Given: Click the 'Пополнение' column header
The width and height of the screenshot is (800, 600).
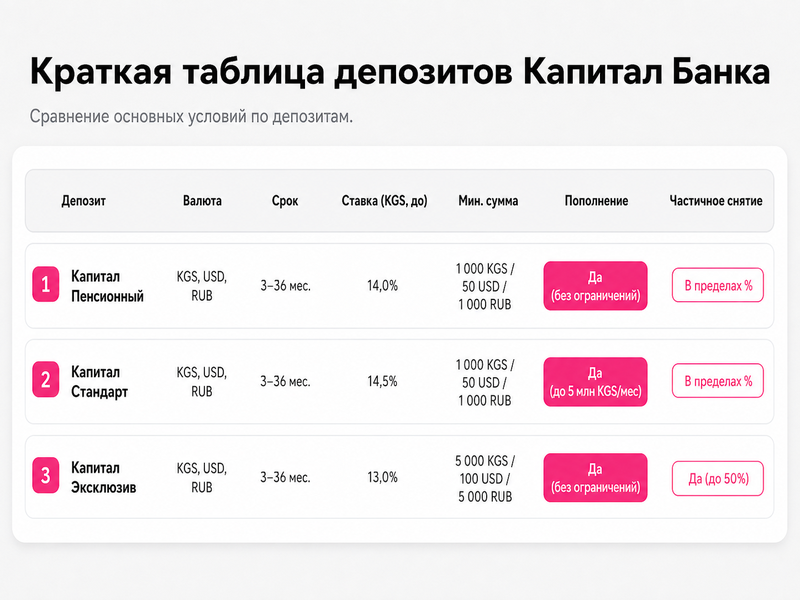Looking at the screenshot, I should (x=596, y=201).
